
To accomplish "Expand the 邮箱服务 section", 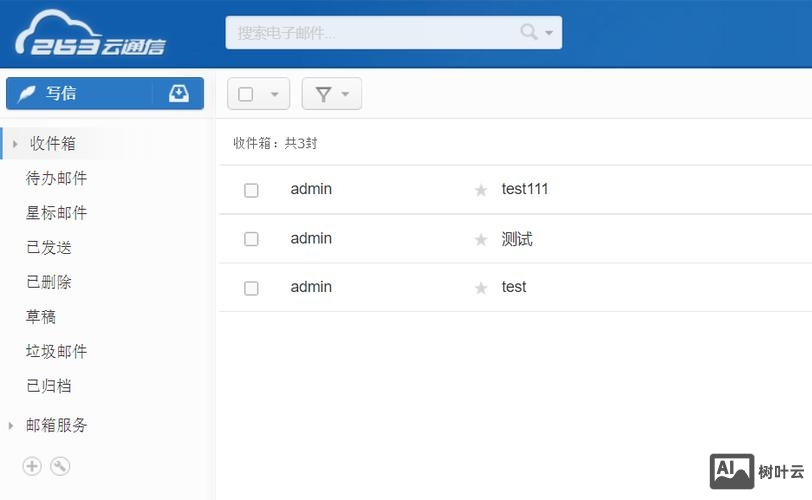I will (57, 425).
